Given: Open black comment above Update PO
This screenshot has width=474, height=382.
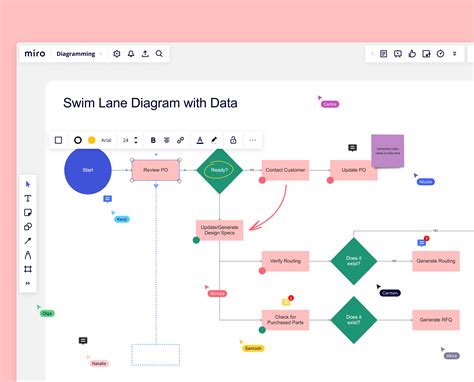Looking at the screenshot, I should [x=352, y=148].
